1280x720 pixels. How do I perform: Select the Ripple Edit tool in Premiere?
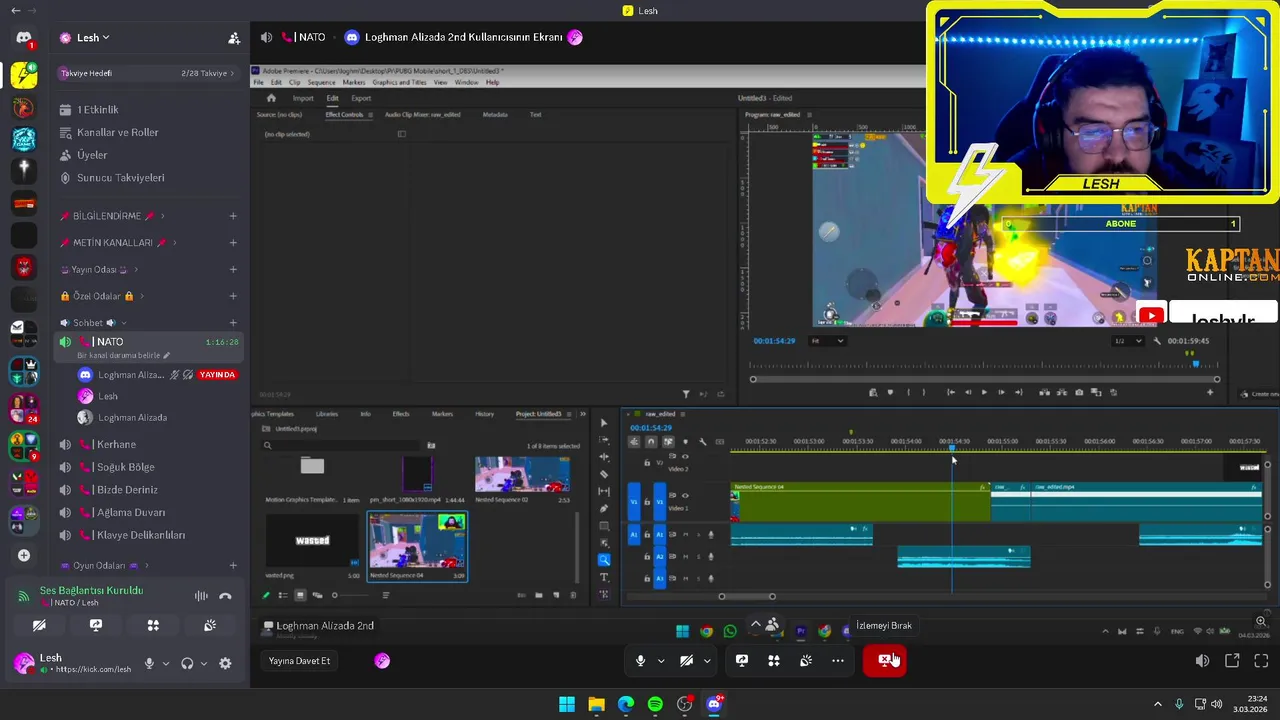[x=604, y=457]
